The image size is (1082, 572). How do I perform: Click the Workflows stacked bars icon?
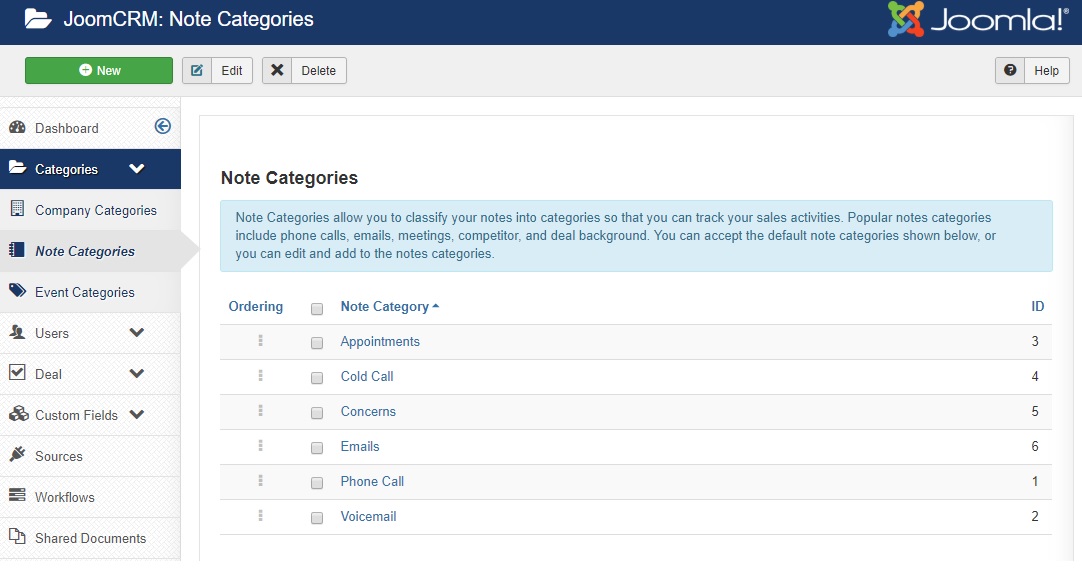[17, 496]
